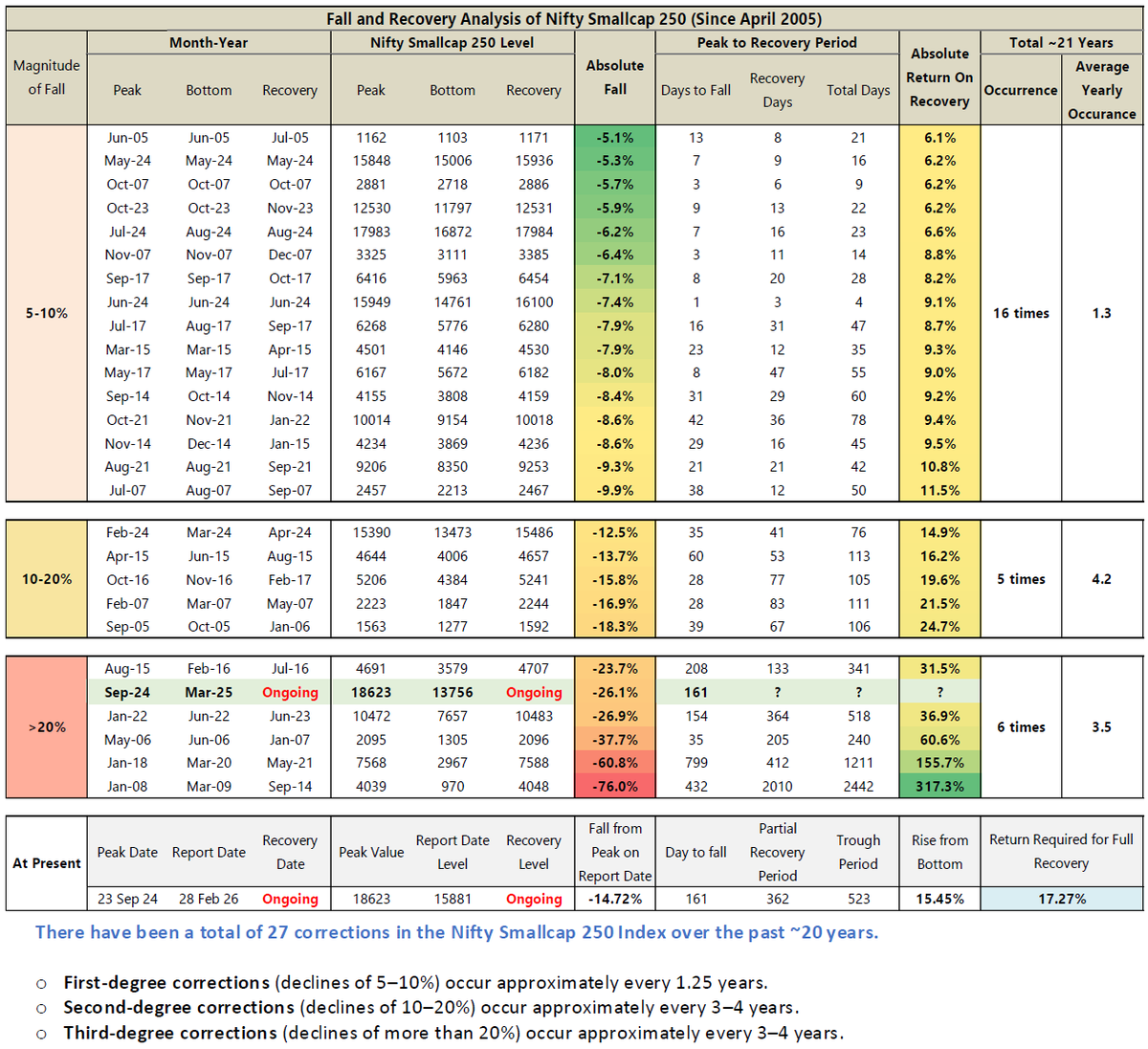The height and width of the screenshot is (1049, 1148).
Task: Select the '317.3%' return on recovery cell
Action: tap(939, 787)
